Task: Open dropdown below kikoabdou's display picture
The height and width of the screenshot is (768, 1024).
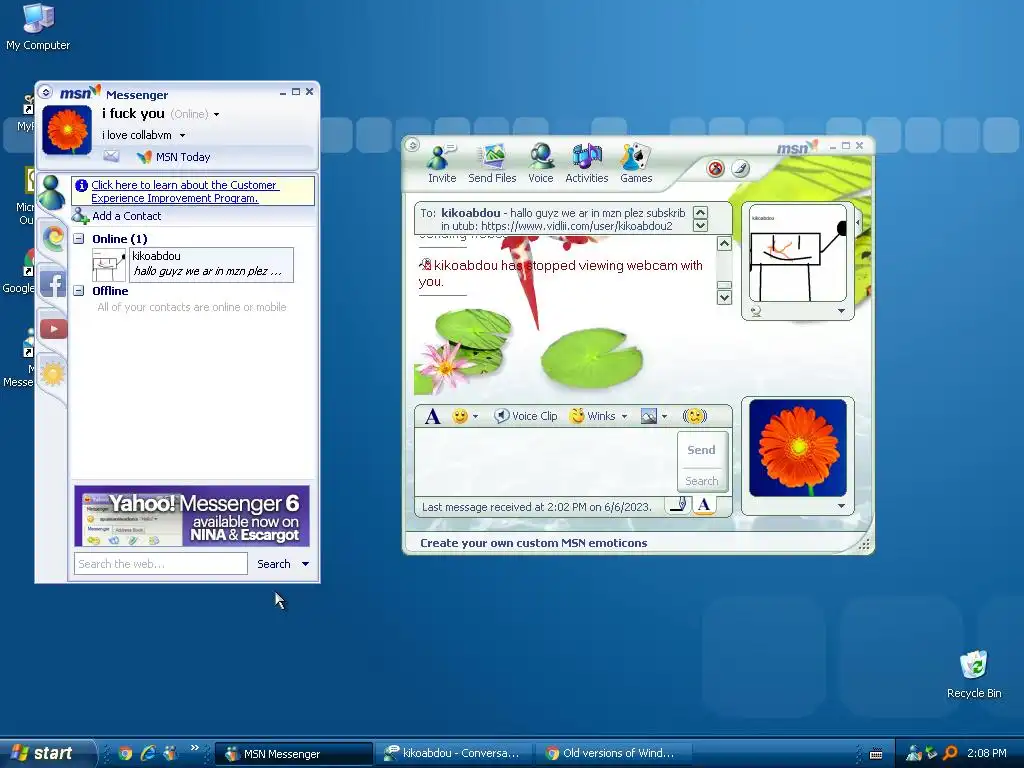Action: click(x=841, y=312)
